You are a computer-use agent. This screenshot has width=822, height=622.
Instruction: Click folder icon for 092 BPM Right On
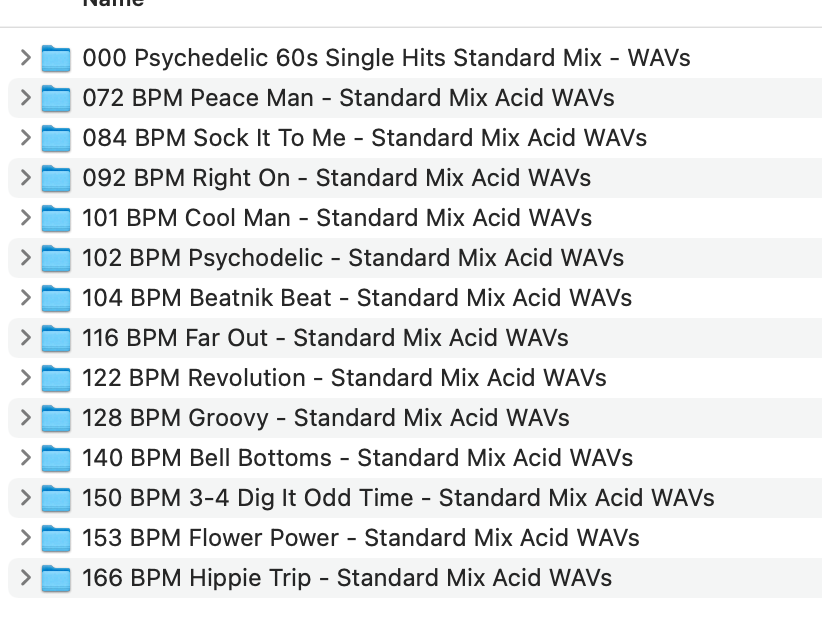[56, 179]
